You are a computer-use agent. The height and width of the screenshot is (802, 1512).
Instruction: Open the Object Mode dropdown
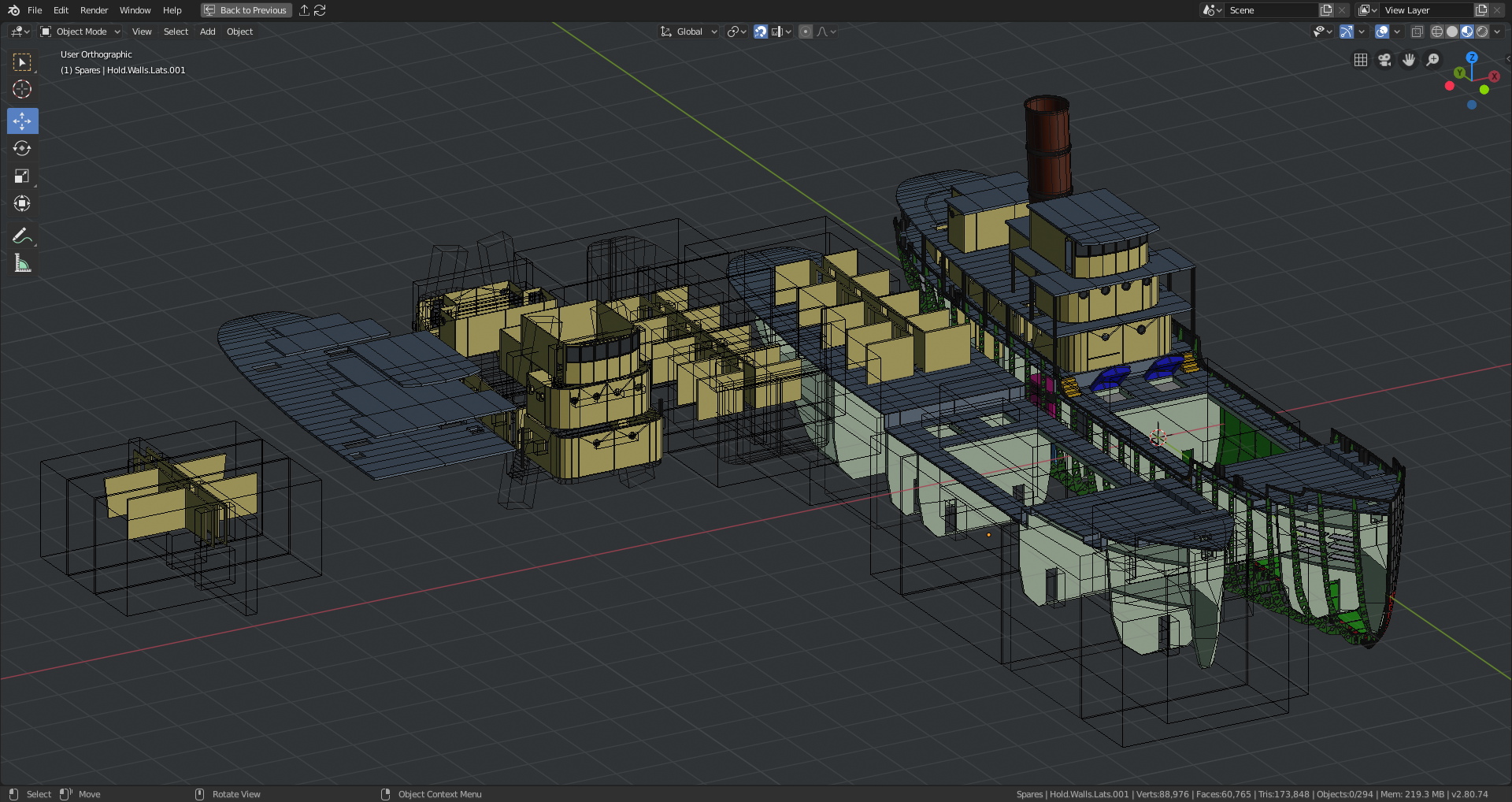point(80,32)
